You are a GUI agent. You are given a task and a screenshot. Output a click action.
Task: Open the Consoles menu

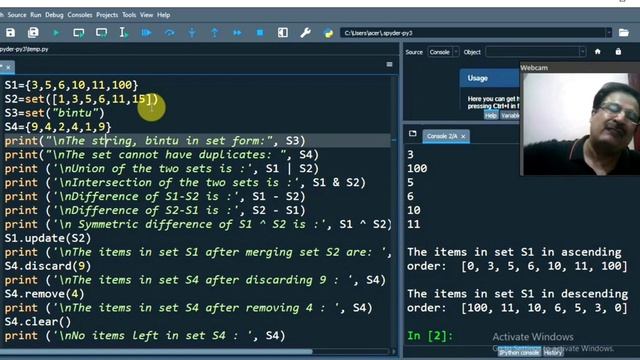click(x=80, y=15)
